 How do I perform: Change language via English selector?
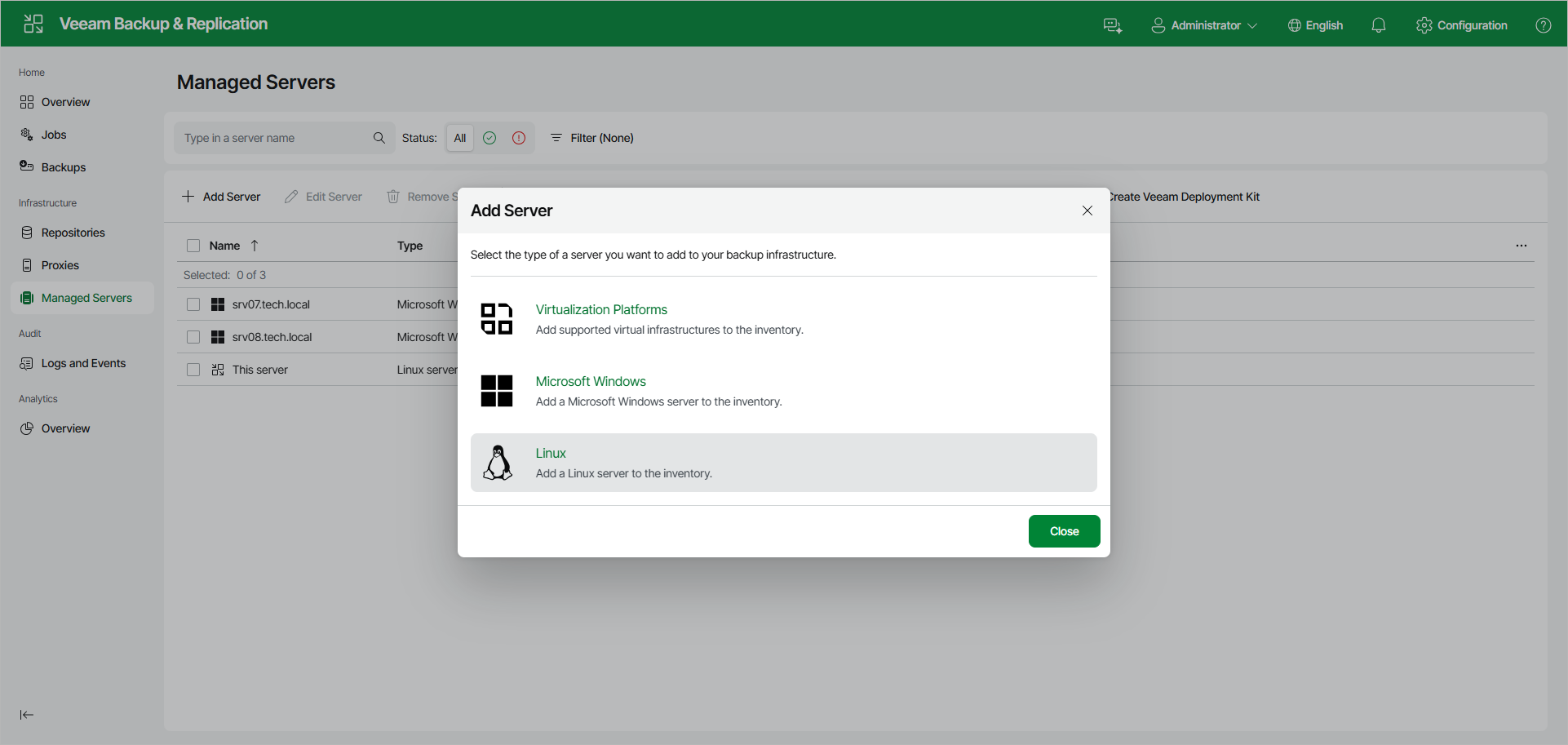tap(1315, 25)
